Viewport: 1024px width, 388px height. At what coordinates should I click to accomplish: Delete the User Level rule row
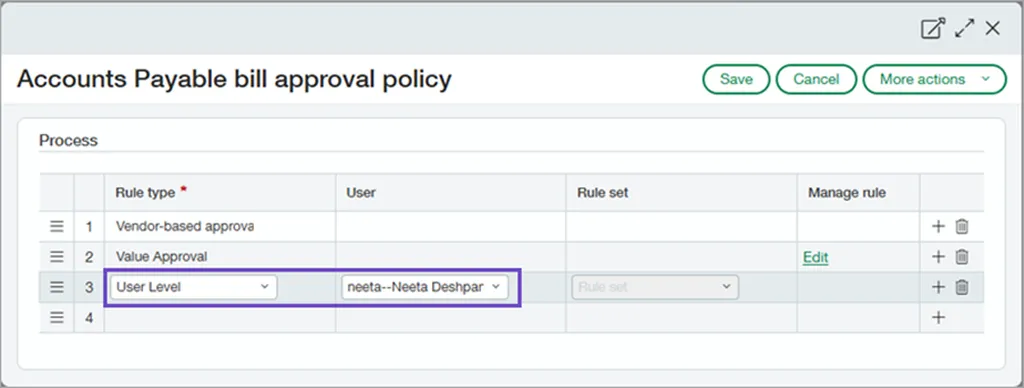962,287
